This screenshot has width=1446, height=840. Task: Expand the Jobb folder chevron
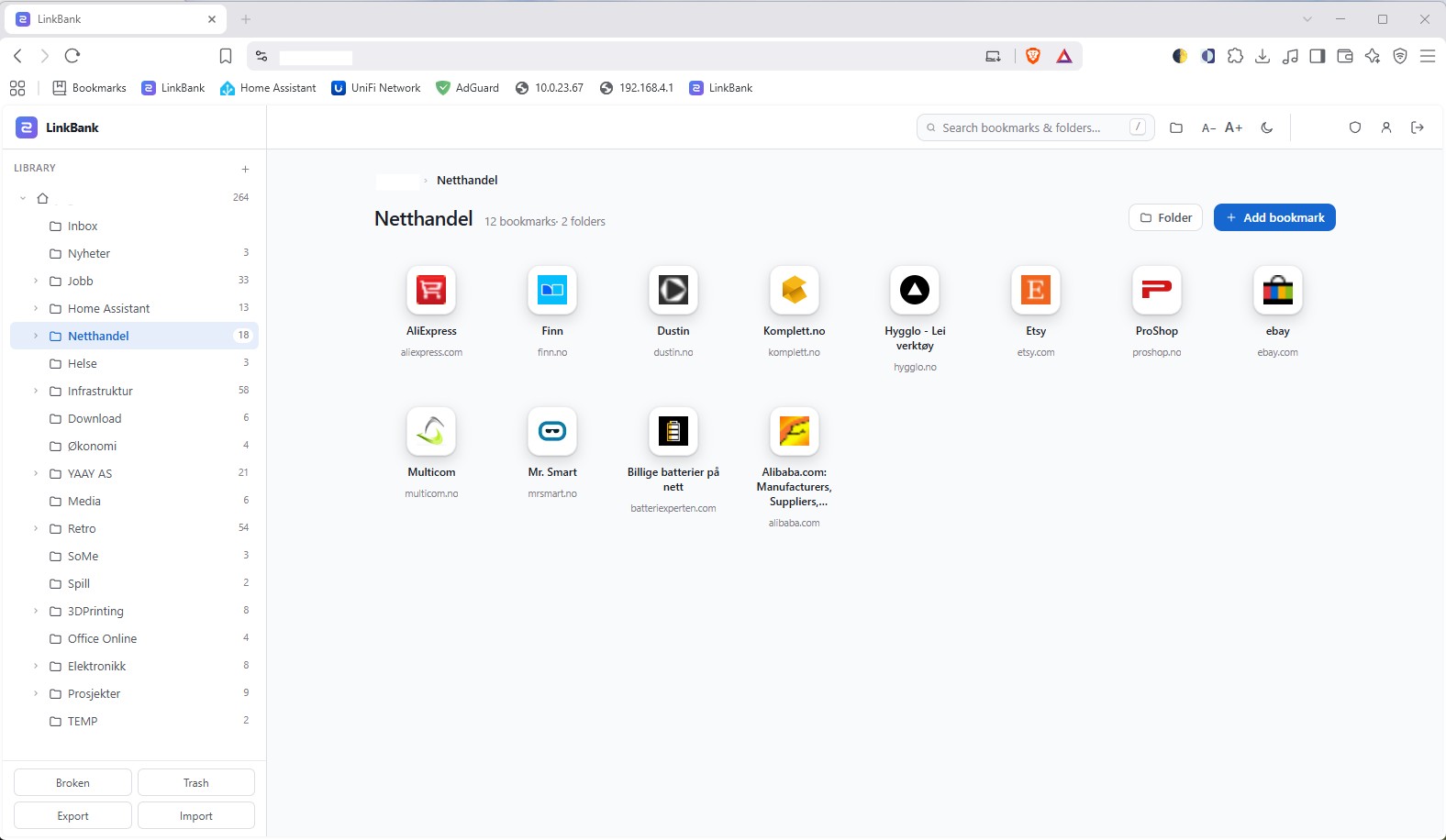pyautogui.click(x=36, y=281)
